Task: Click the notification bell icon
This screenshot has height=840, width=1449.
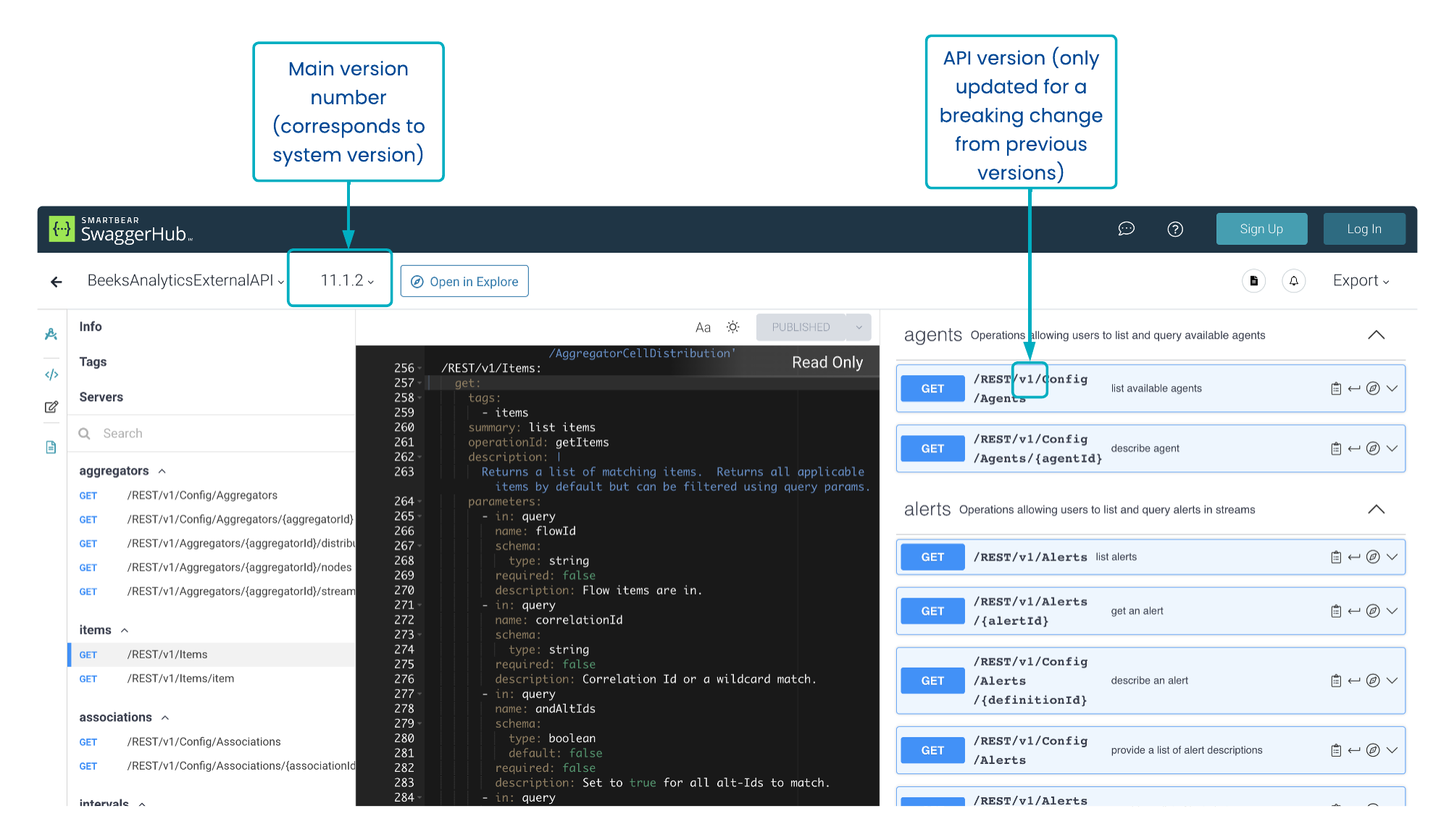Action: 1294,281
